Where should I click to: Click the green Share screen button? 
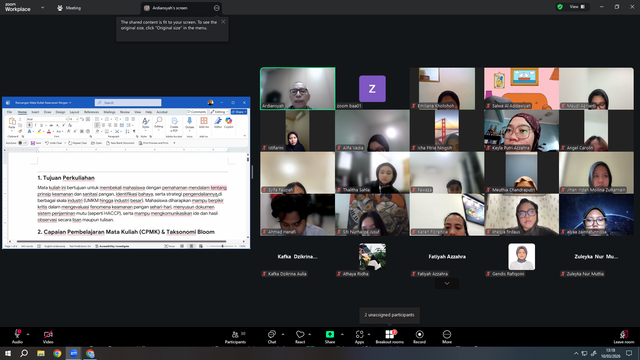[330, 337]
